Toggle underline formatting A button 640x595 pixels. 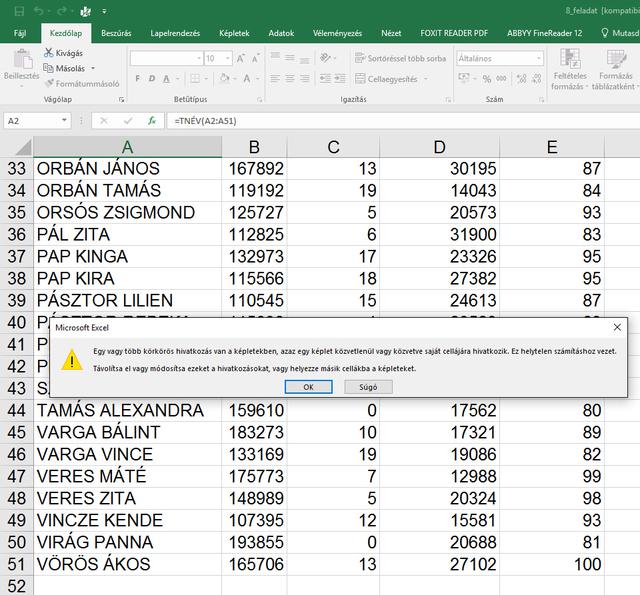166,78
